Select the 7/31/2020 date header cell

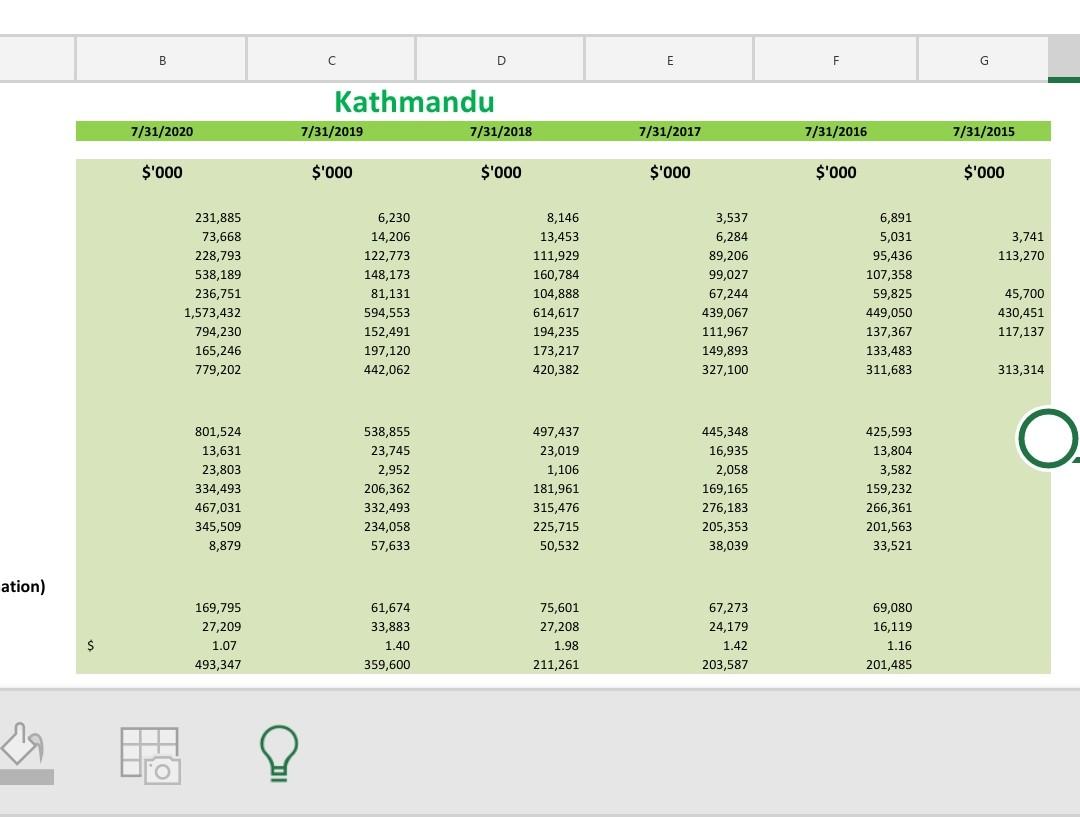(162, 132)
